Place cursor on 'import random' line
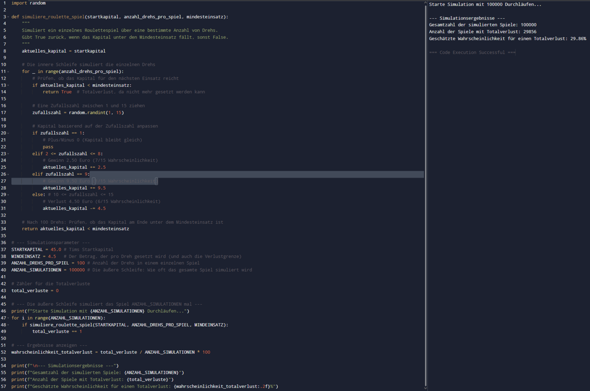 (29, 3)
